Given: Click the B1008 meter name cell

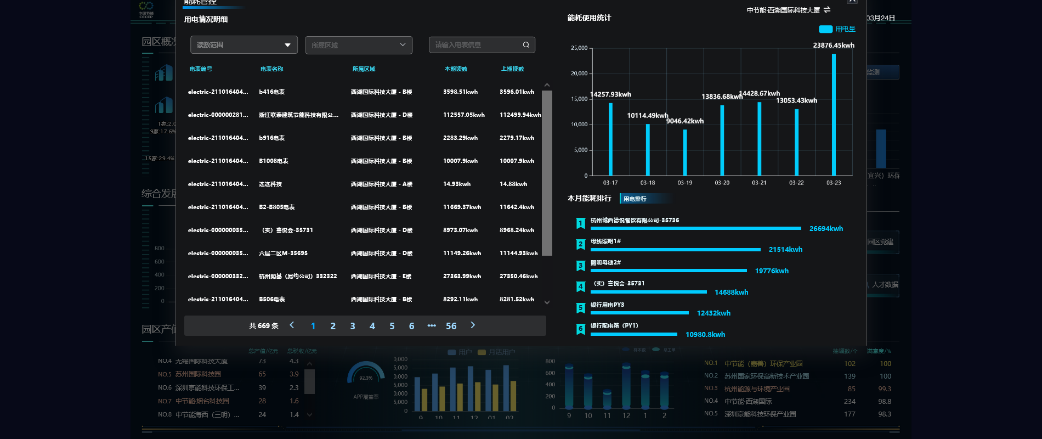Looking at the screenshot, I should point(273,161).
